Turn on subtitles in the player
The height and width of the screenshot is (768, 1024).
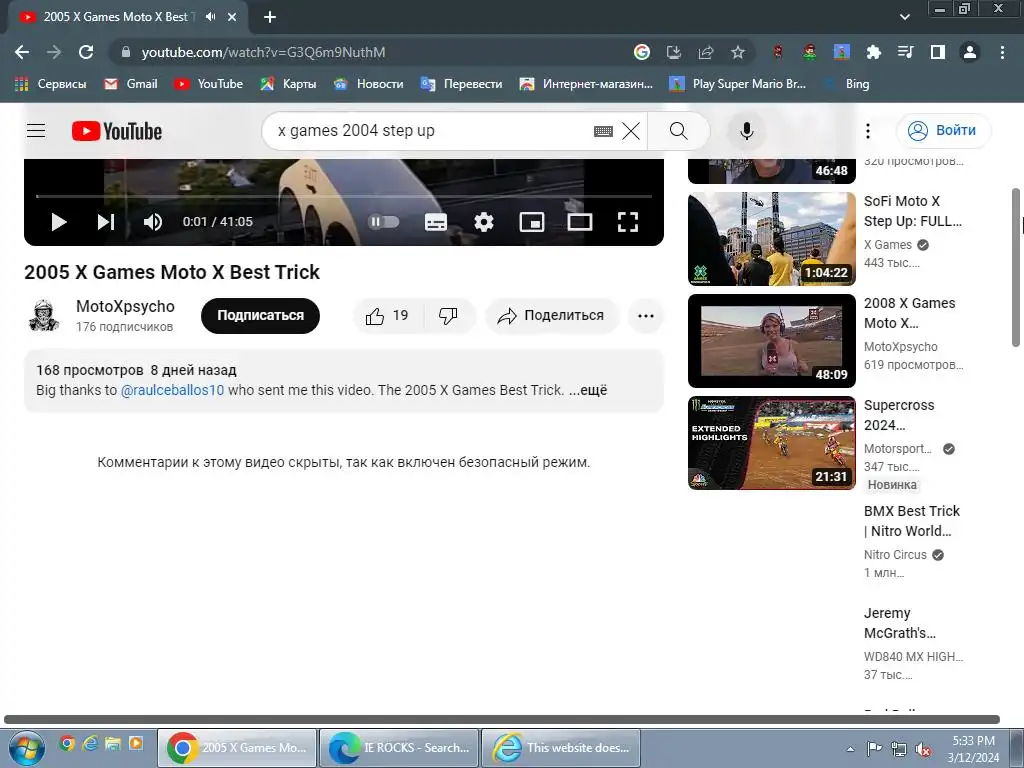(x=436, y=222)
